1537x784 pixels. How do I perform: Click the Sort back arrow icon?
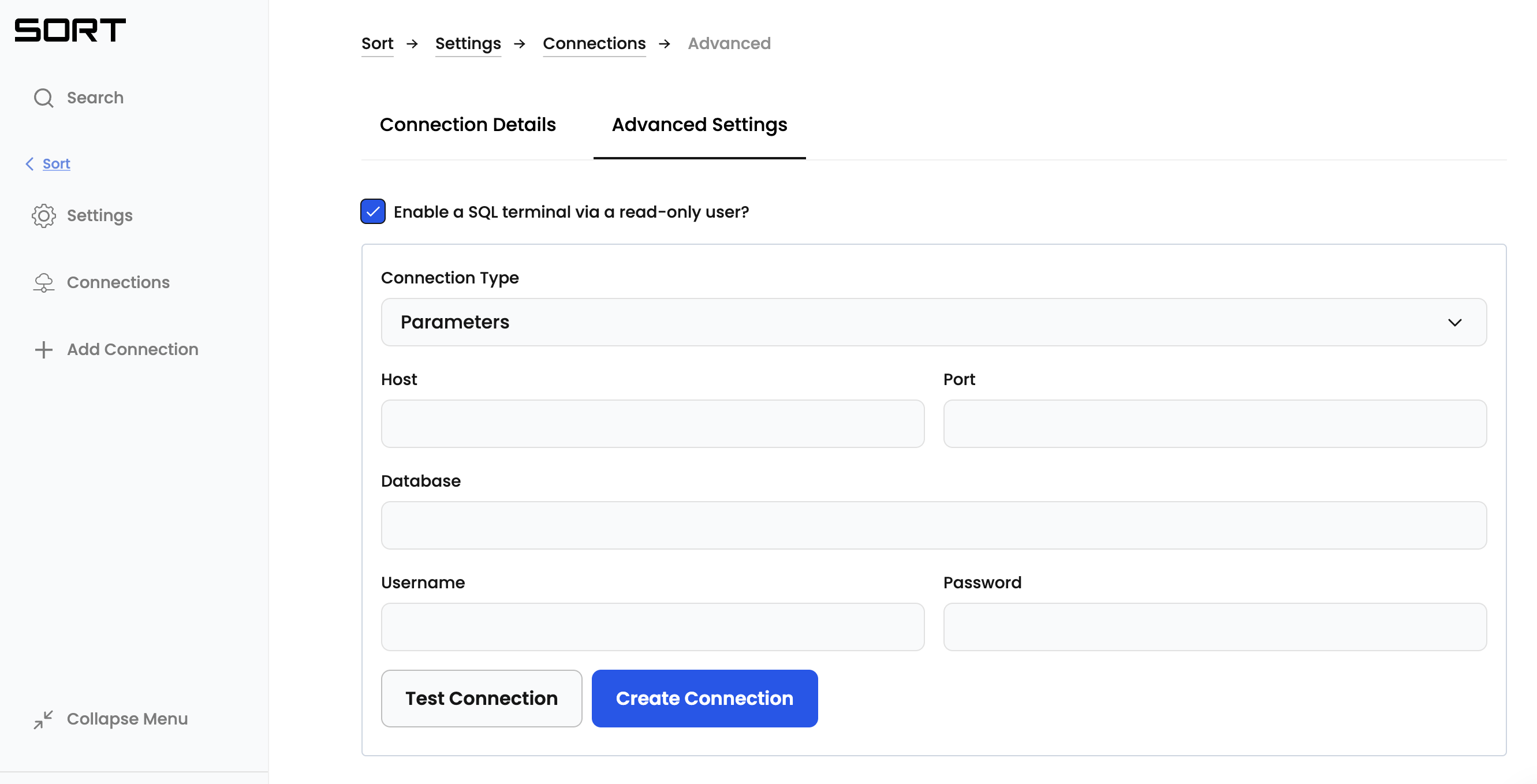click(x=29, y=164)
